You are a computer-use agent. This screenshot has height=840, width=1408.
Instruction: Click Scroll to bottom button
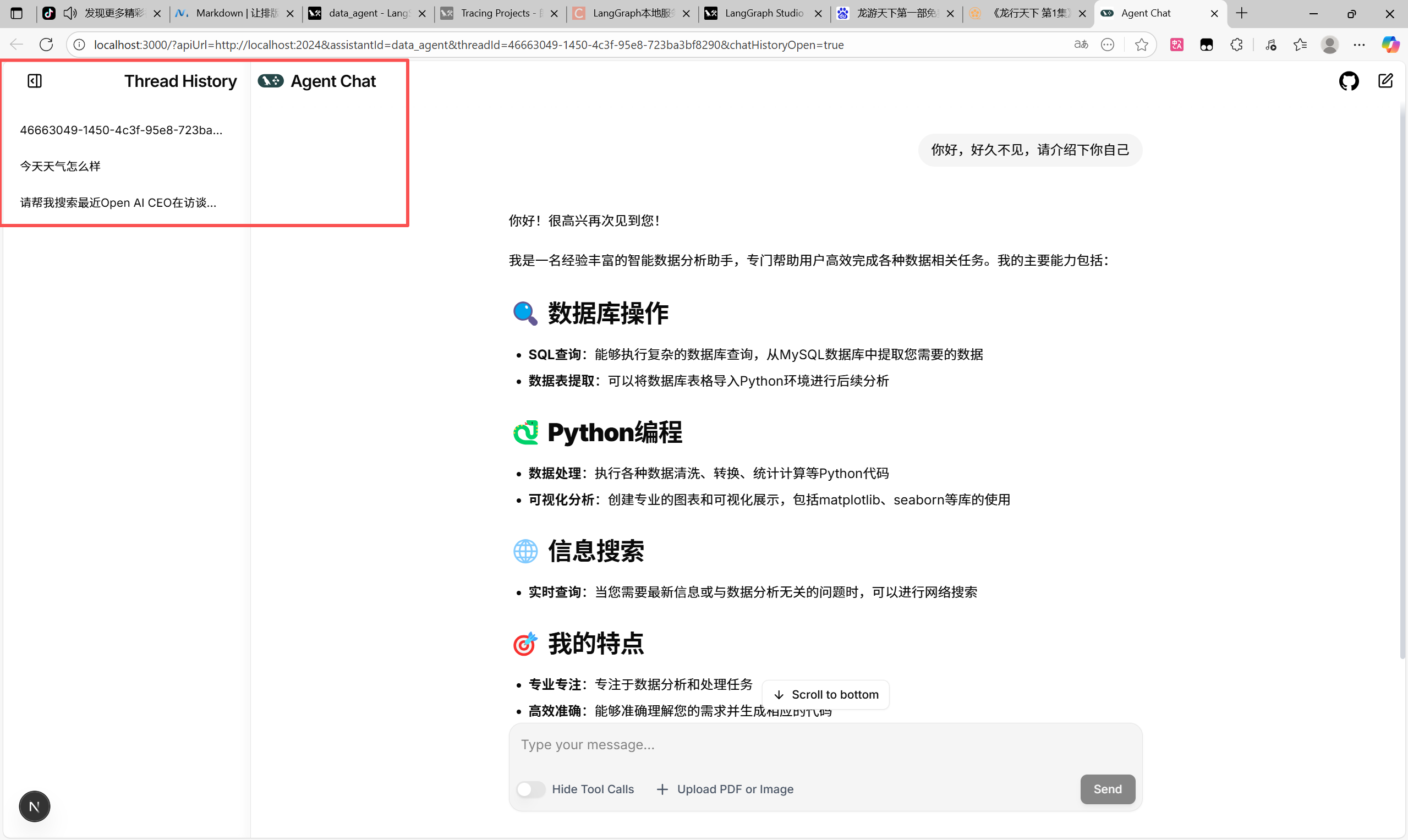[825, 695]
